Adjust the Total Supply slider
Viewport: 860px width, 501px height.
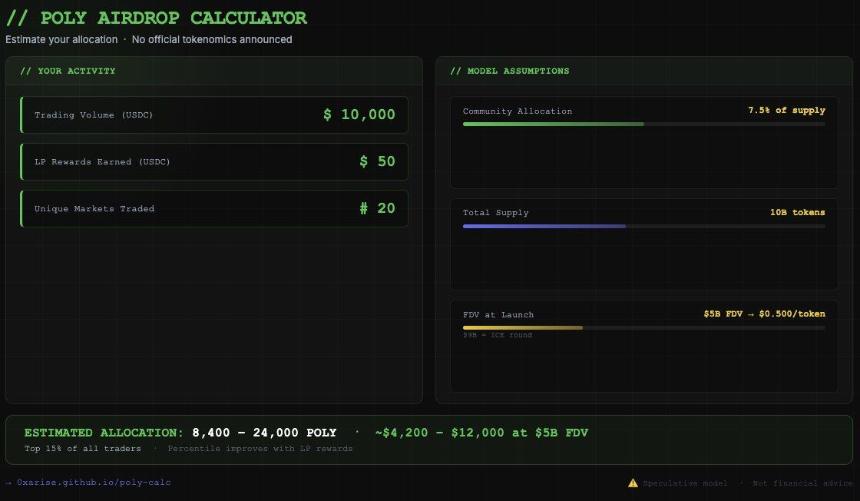[643, 226]
